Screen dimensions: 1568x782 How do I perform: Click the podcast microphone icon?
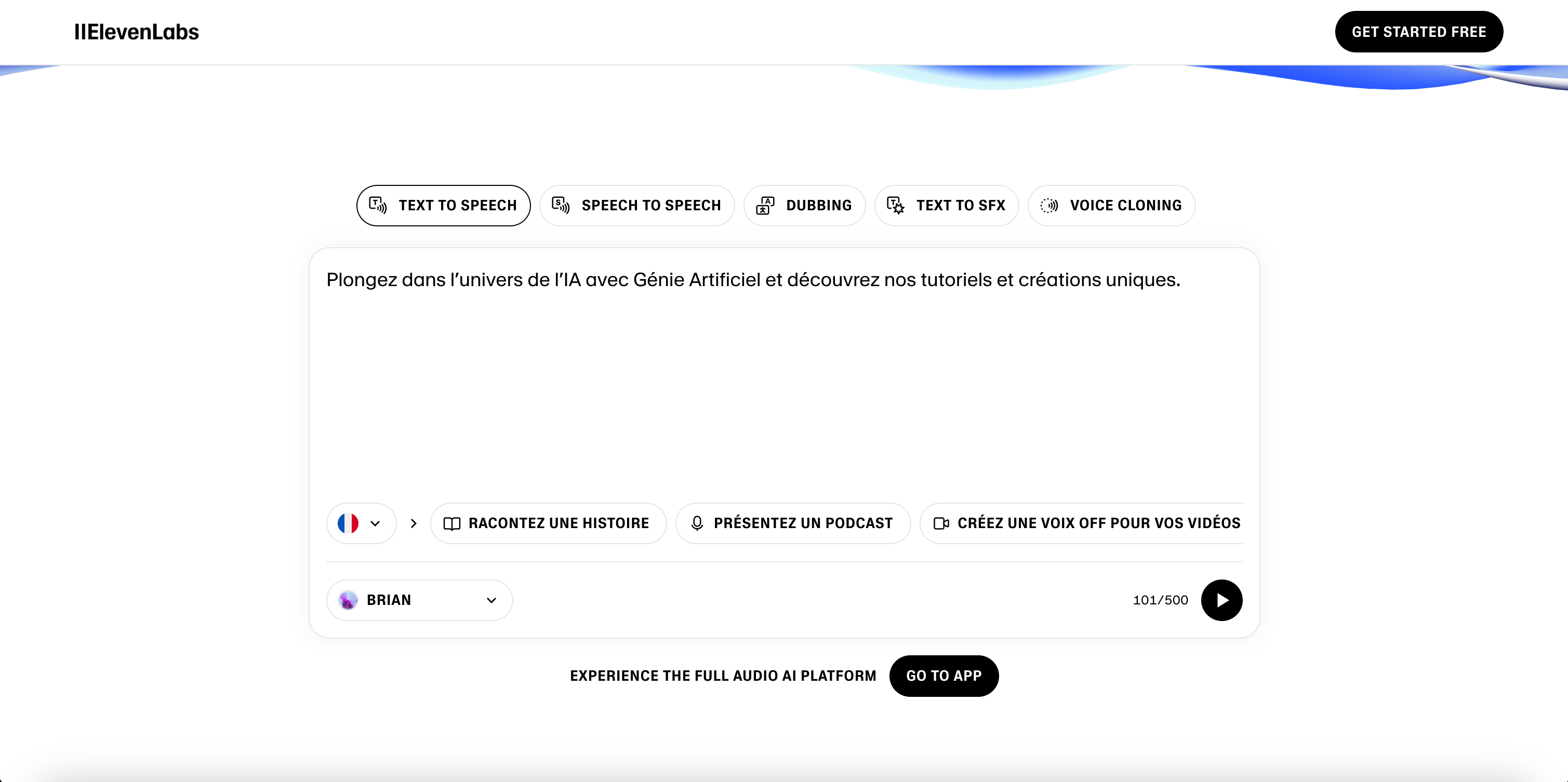click(697, 523)
